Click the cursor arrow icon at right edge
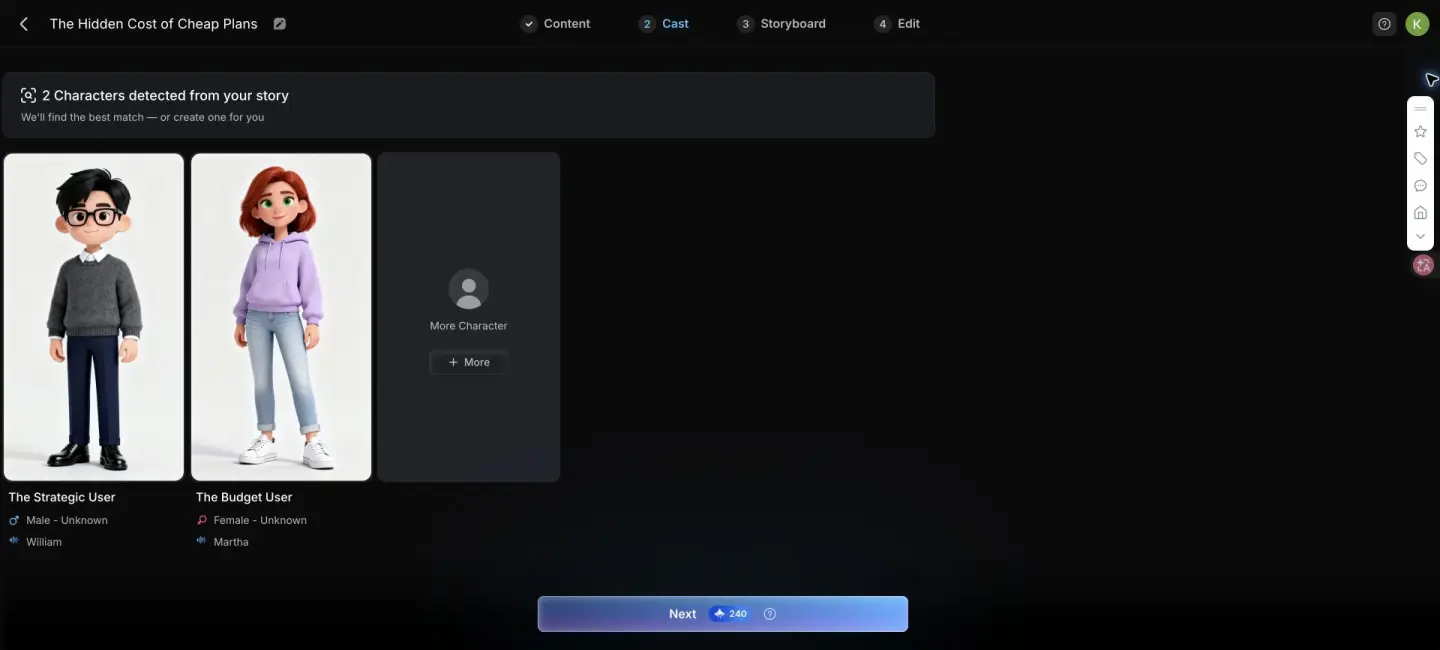This screenshot has width=1440, height=650. [x=1431, y=80]
